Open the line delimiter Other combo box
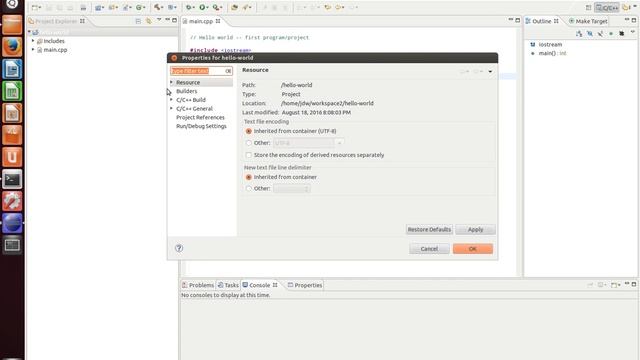The height and width of the screenshot is (360, 640). click(x=292, y=189)
